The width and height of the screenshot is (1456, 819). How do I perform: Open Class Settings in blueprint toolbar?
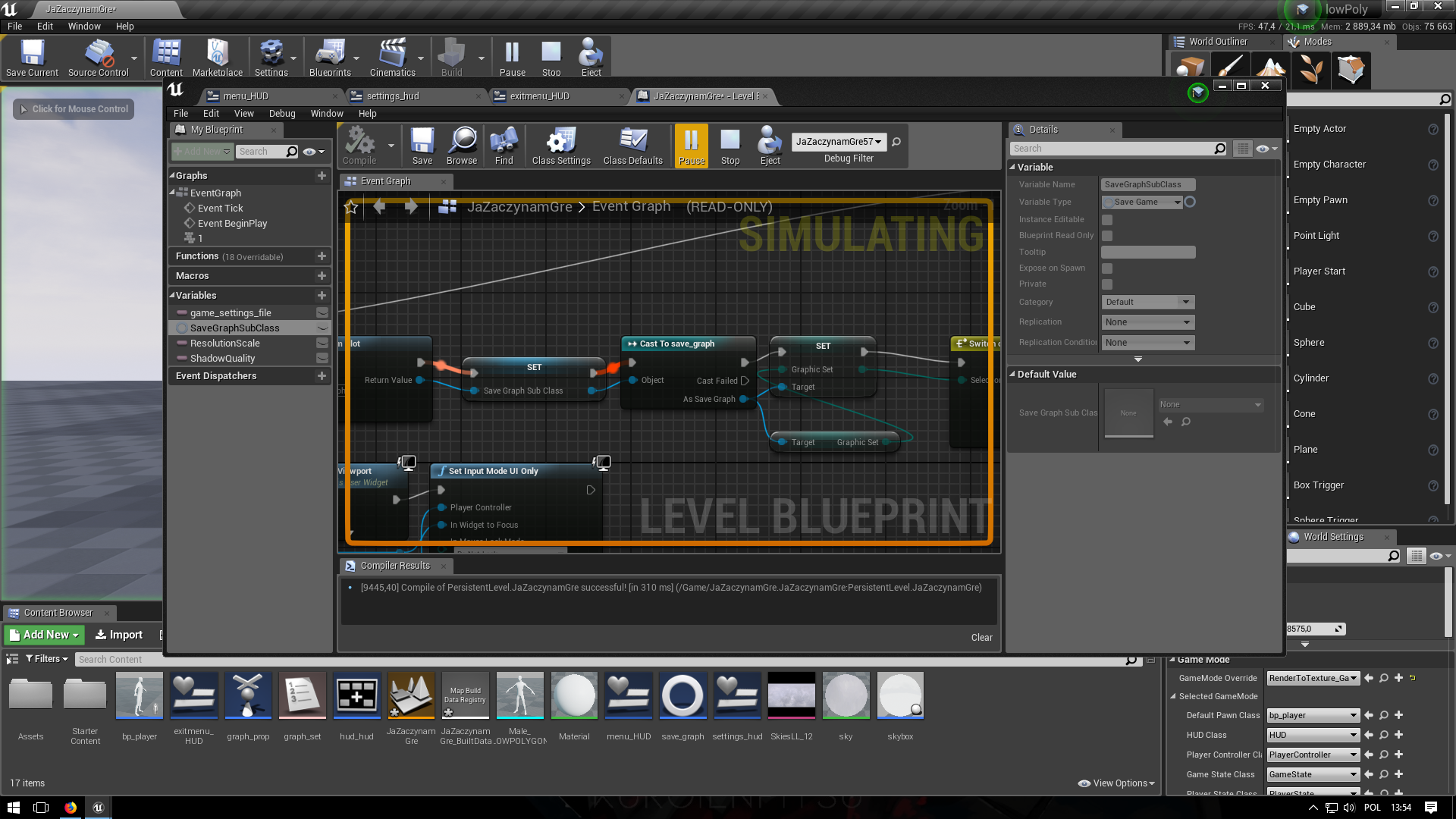(561, 146)
